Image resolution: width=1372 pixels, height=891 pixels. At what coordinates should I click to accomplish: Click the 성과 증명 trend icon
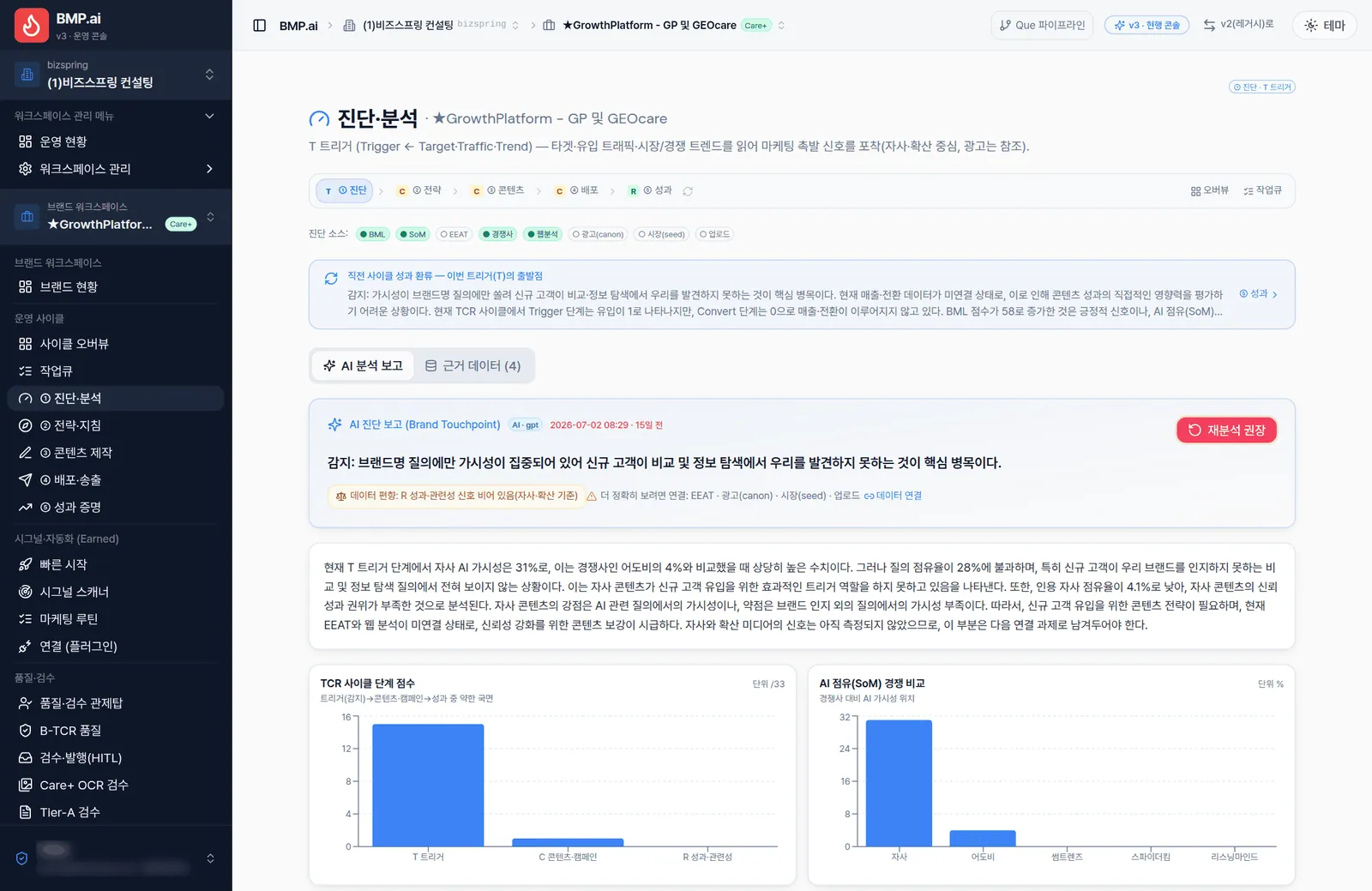click(26, 508)
